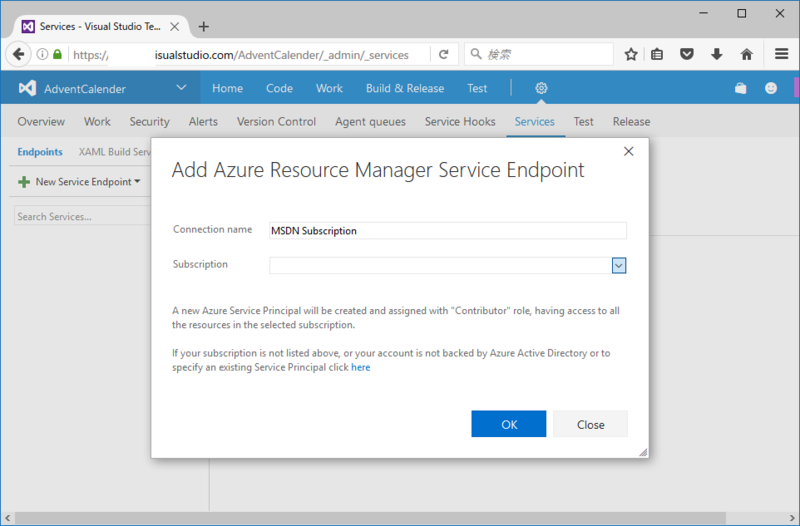800x526 pixels.
Task: Click the Connection name text field
Action: point(448,231)
